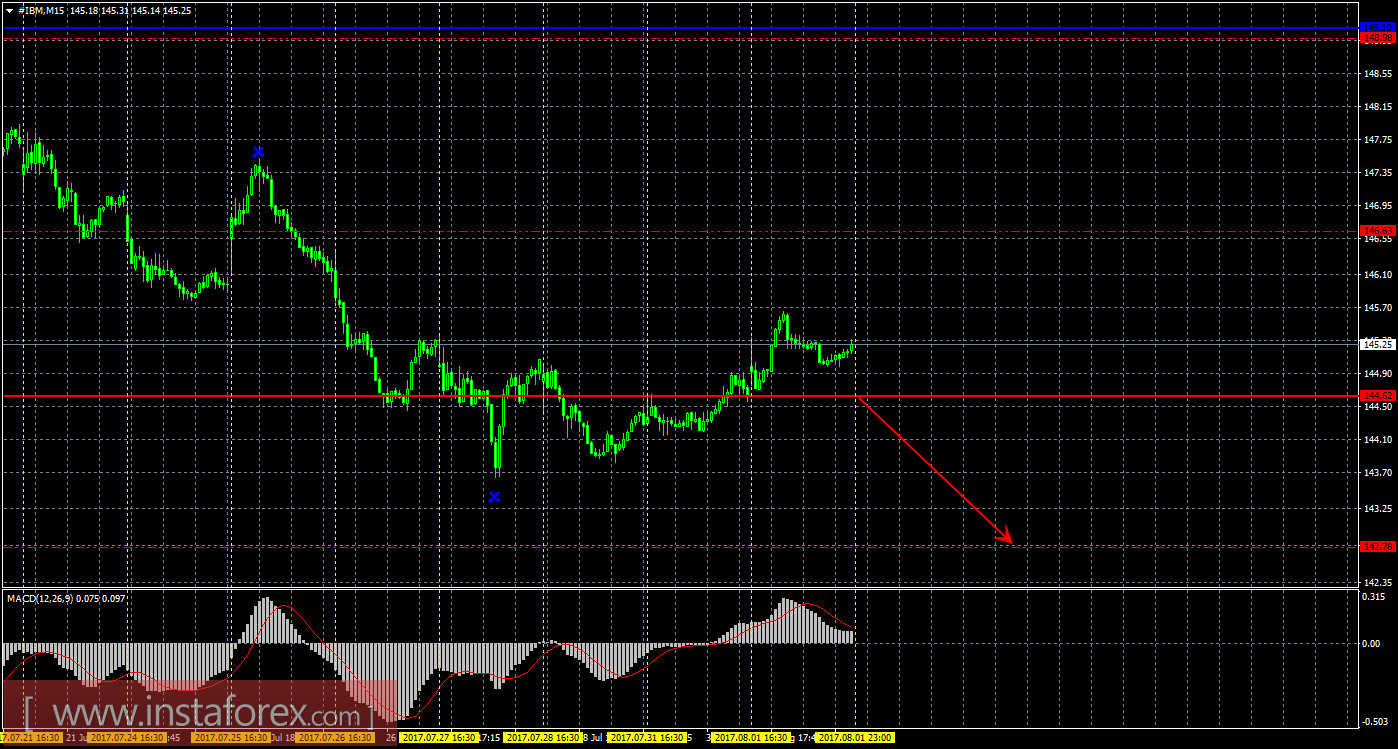Click the 143.70 price scale value
The image size is (1398, 749).
coord(1378,473)
